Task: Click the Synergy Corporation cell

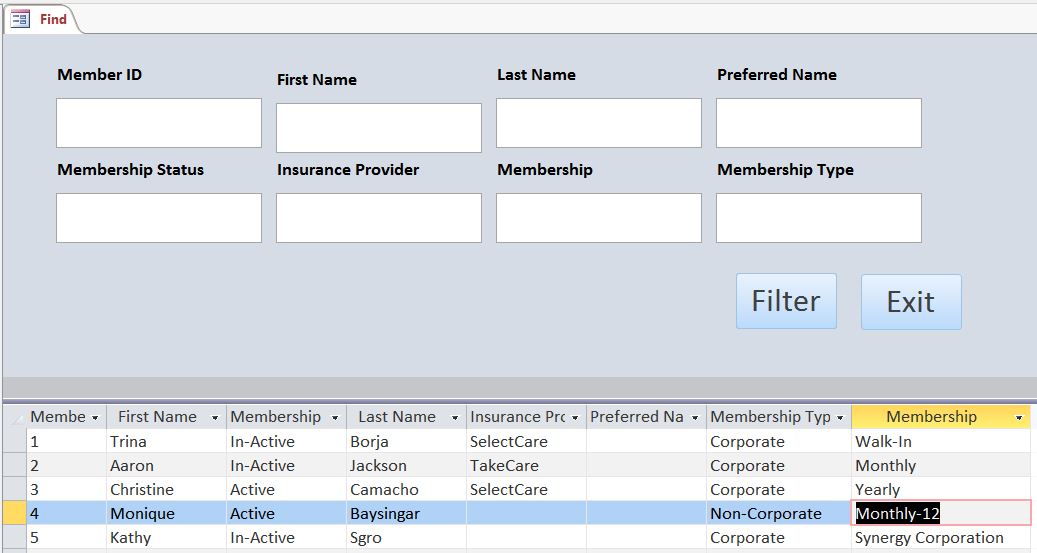Action: [x=940, y=538]
